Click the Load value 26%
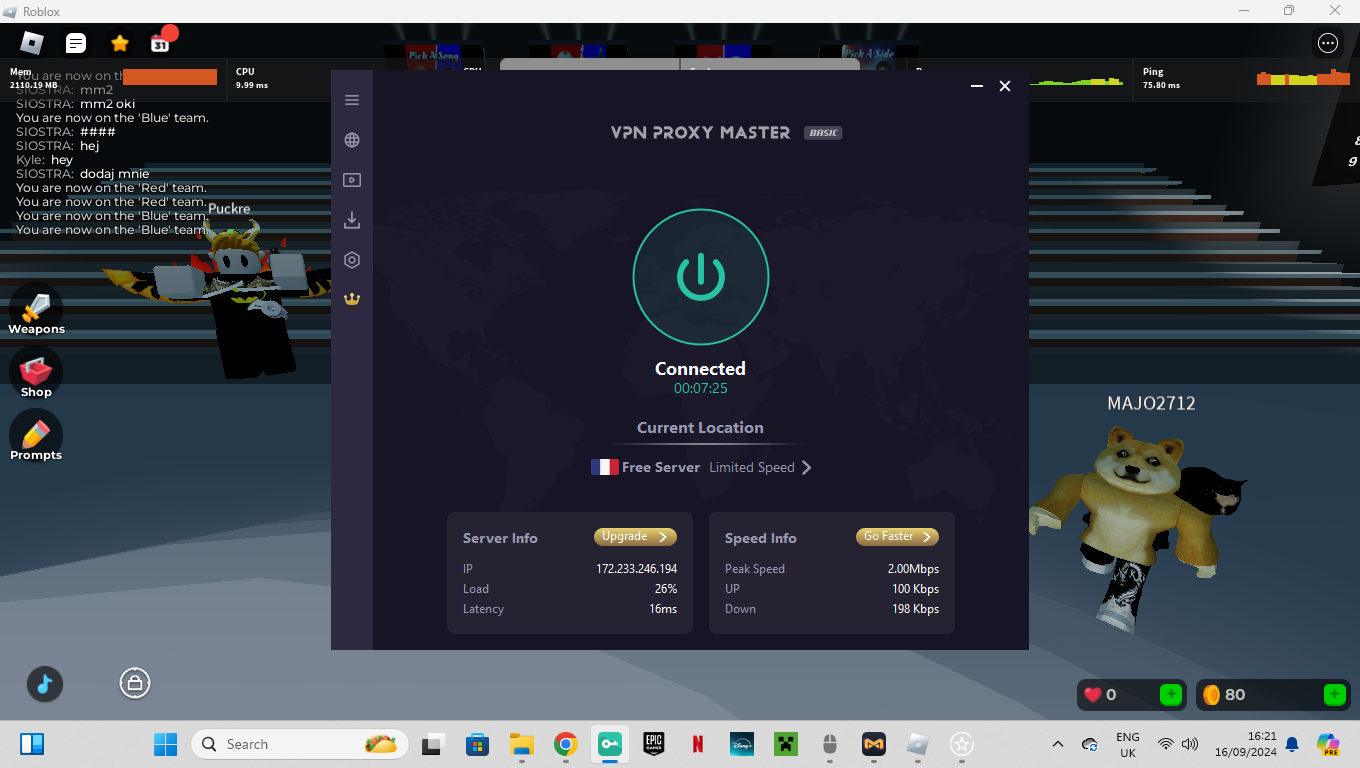Viewport: 1360px width, 768px height. pyautogui.click(x=666, y=589)
